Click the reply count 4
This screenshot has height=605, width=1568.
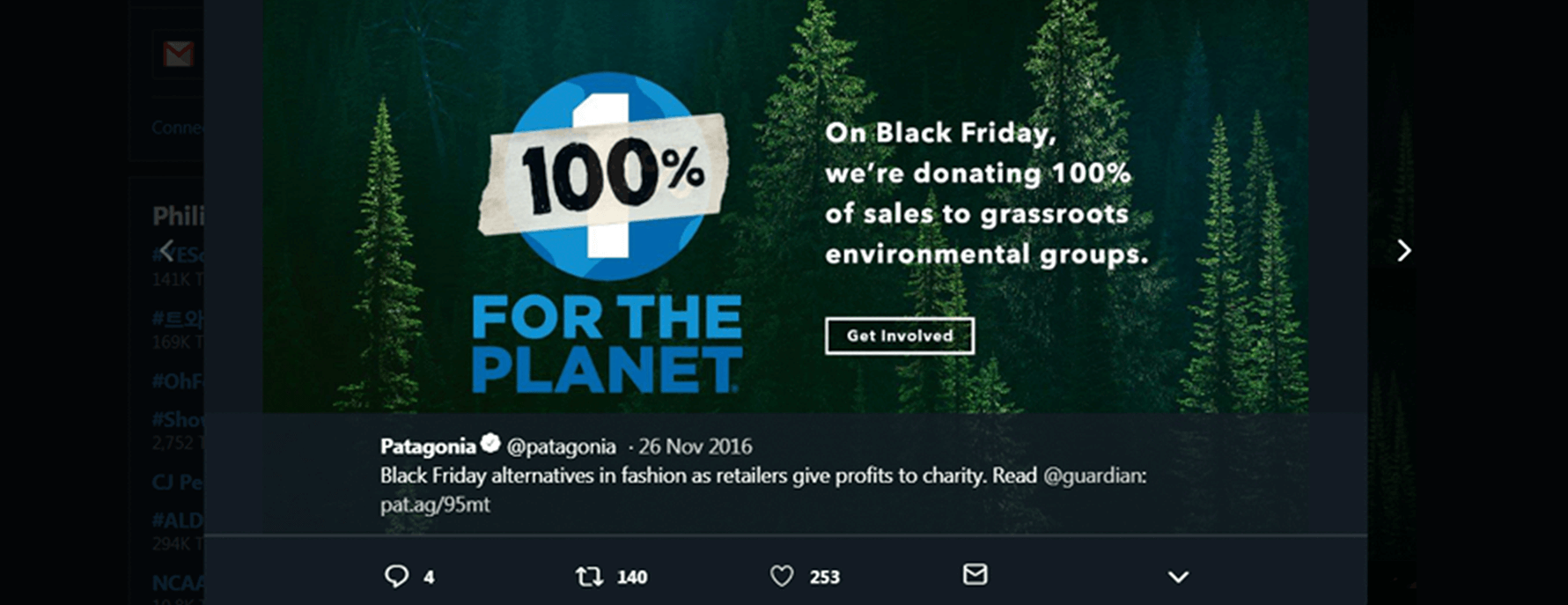click(429, 578)
